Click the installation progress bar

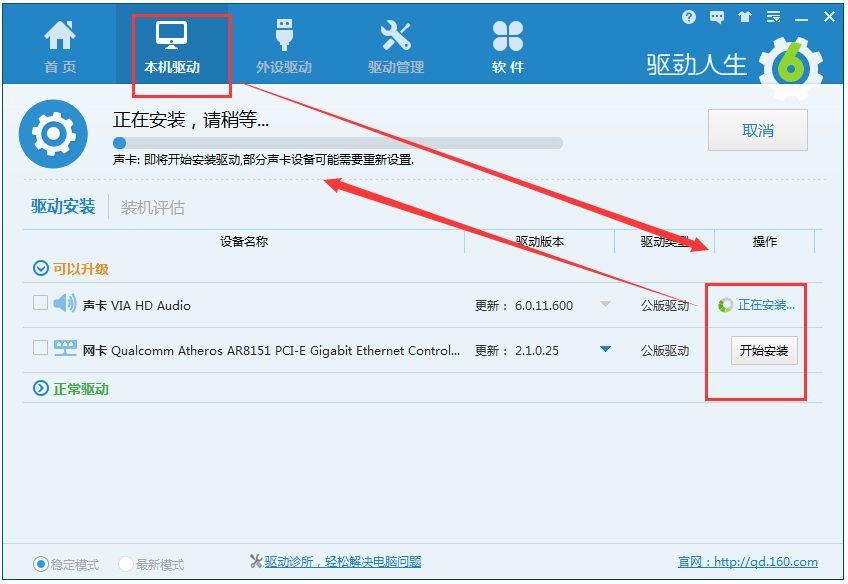coord(337,143)
